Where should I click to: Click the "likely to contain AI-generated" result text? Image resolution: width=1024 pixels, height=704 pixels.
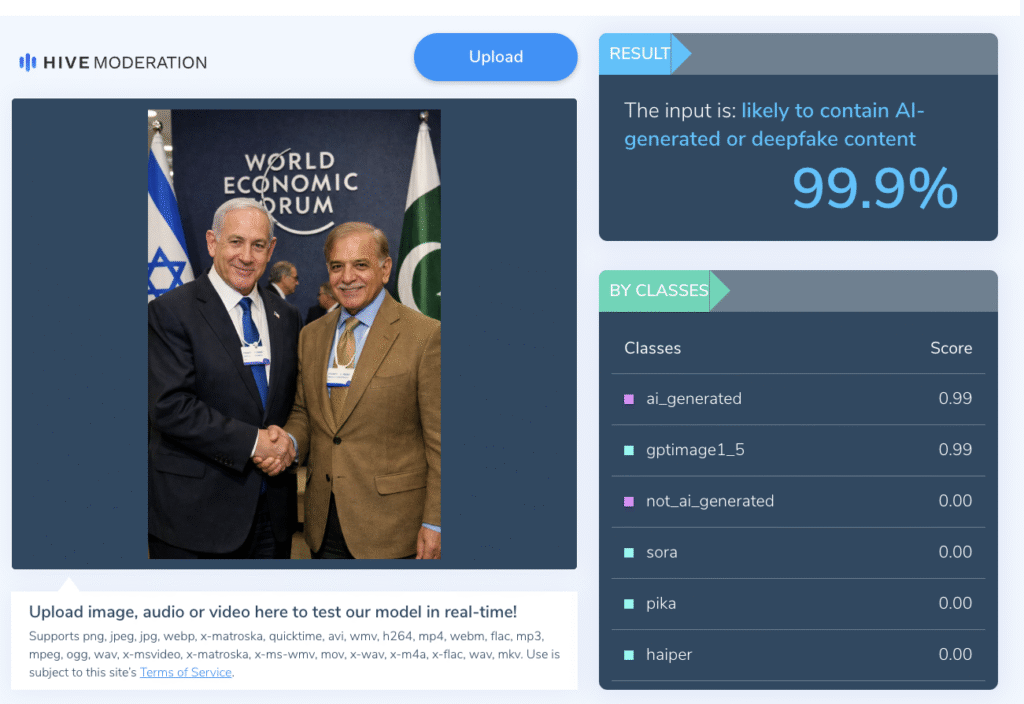pyautogui.click(x=770, y=125)
